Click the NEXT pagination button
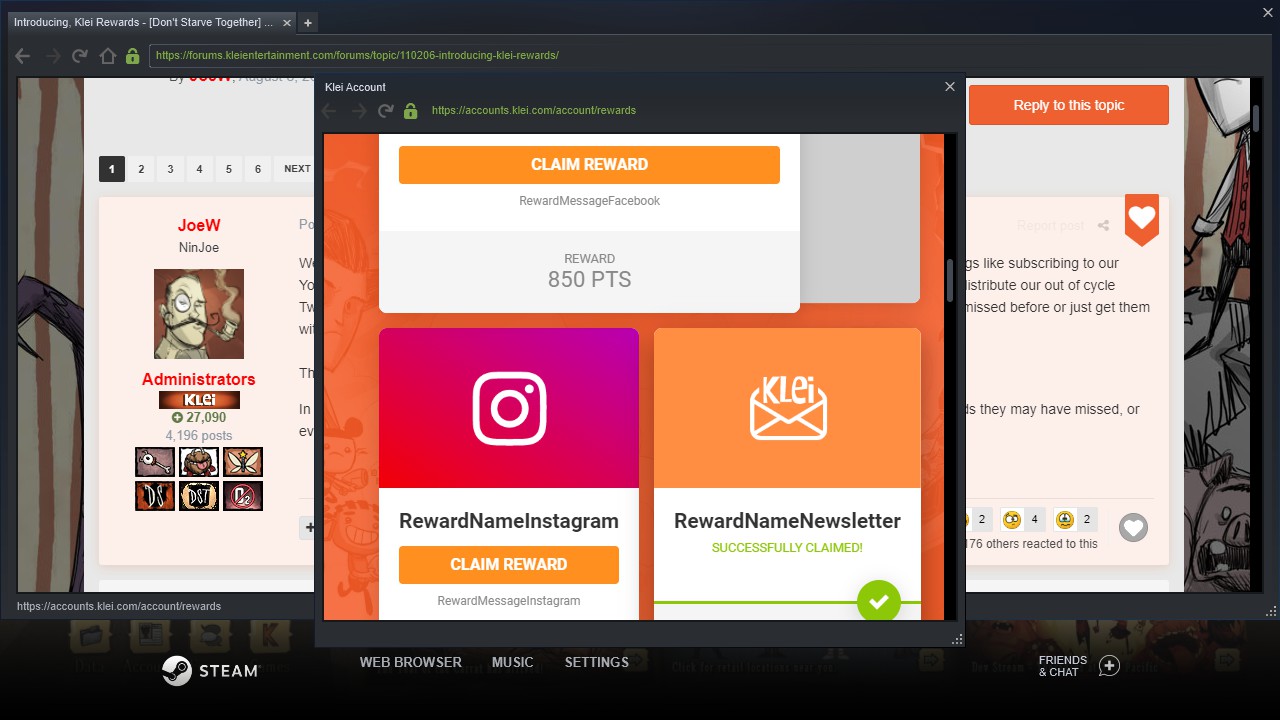Viewport: 1280px width, 720px height. point(297,169)
